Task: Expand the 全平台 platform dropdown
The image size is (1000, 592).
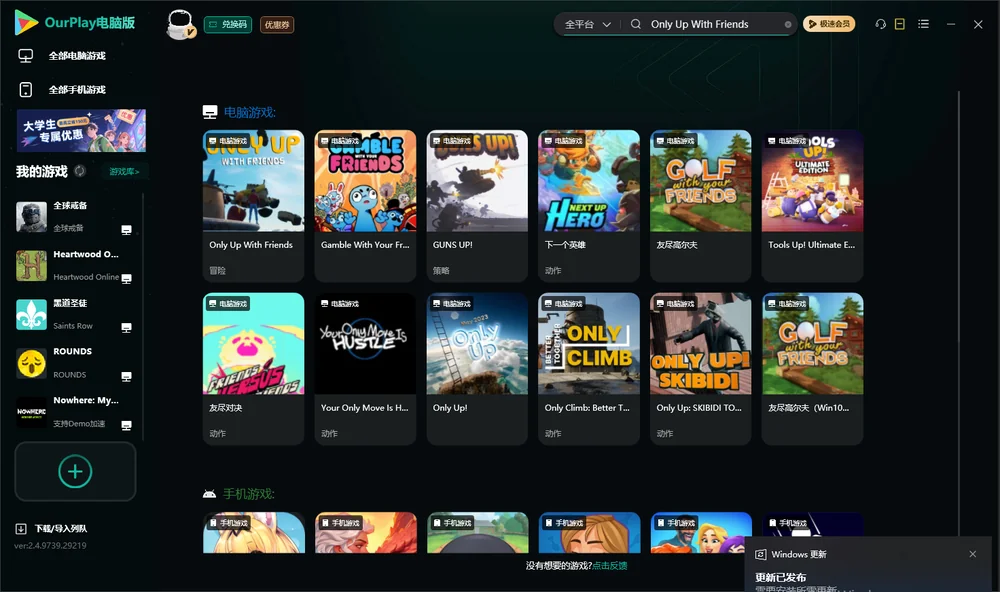Action: coord(587,24)
